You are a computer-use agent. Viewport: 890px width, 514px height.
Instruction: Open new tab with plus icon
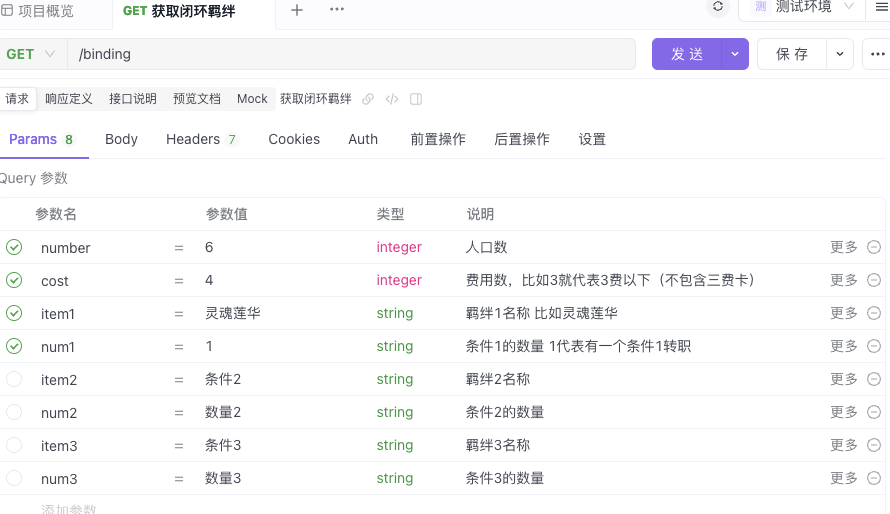pyautogui.click(x=297, y=10)
